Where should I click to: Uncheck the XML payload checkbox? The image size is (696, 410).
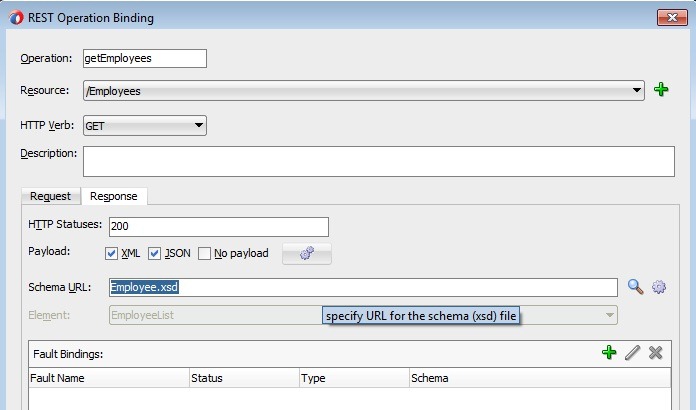pos(112,254)
